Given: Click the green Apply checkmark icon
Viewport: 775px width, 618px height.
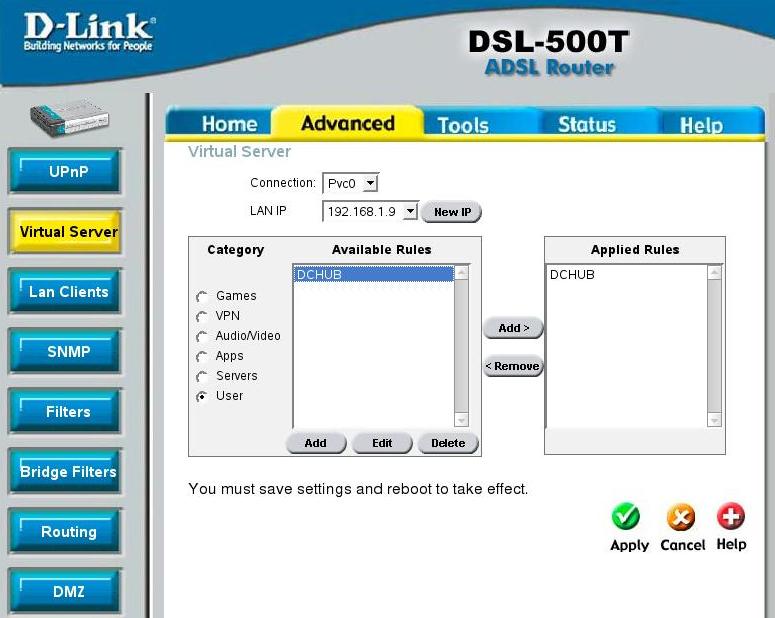Looking at the screenshot, I should click(x=626, y=517).
